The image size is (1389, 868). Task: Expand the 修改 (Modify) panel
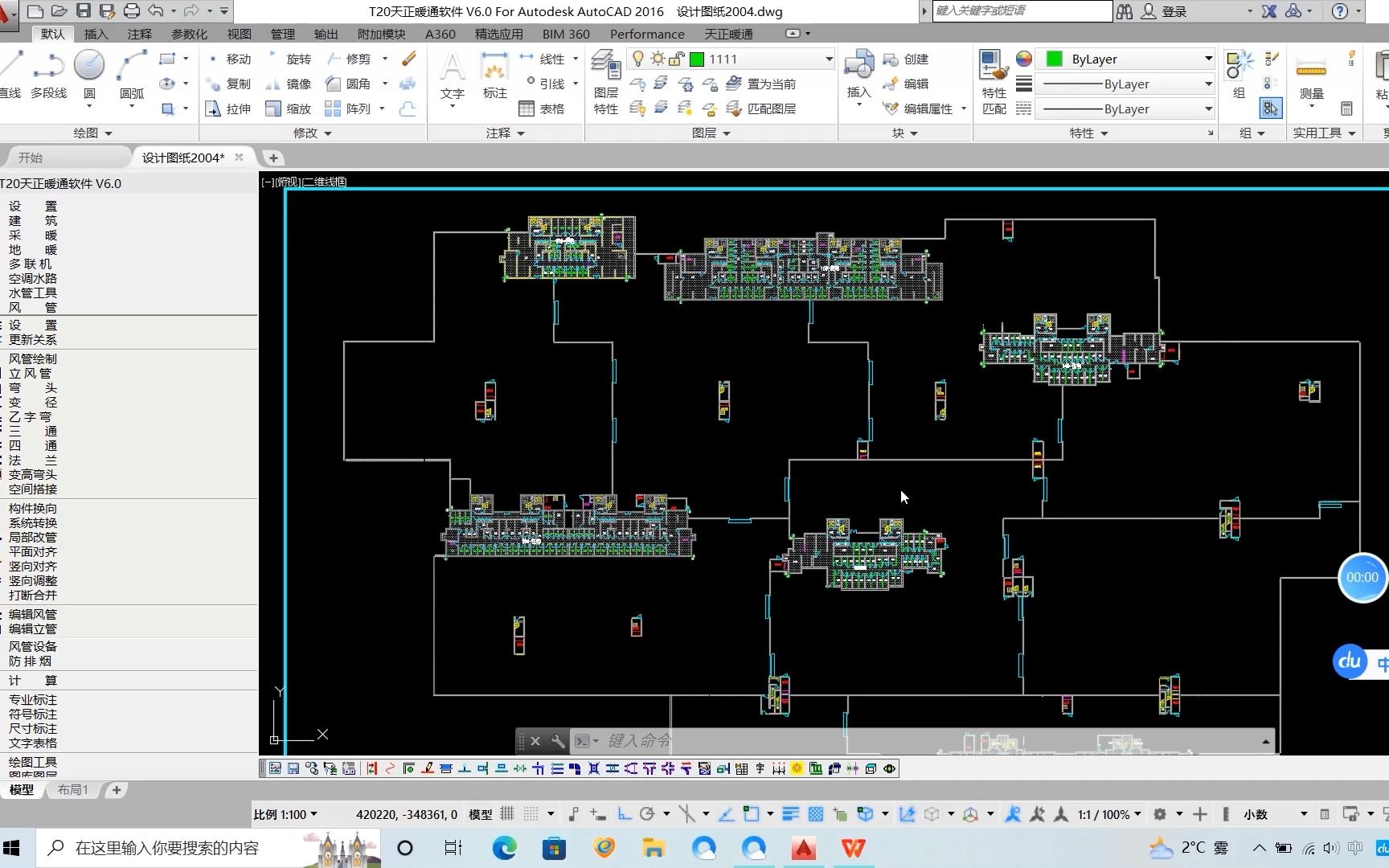[x=313, y=133]
